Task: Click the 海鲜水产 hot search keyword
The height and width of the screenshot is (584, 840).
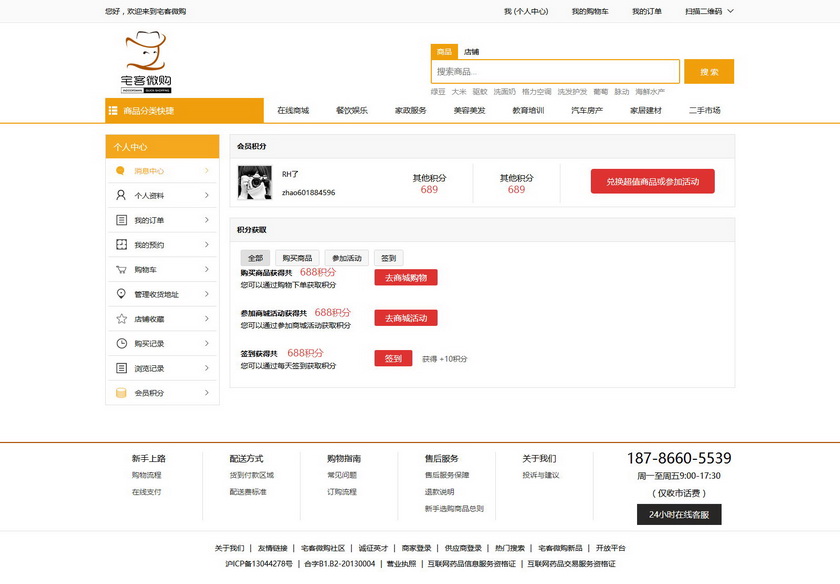Action: click(650, 92)
